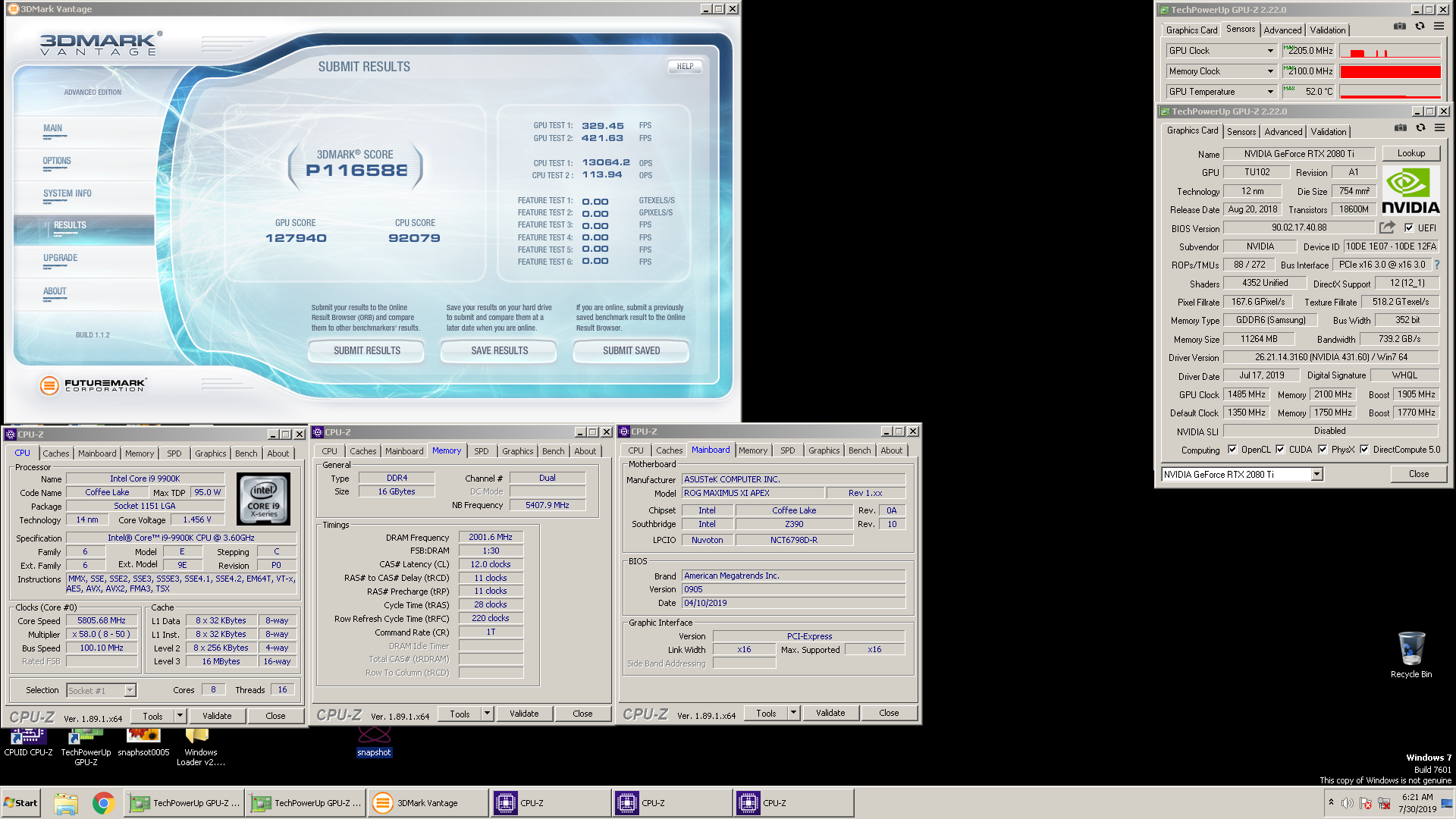Viewport: 1456px width, 819px height.
Task: Open Validation tab in GPU-Z Sensors window
Action: pos(1328,30)
